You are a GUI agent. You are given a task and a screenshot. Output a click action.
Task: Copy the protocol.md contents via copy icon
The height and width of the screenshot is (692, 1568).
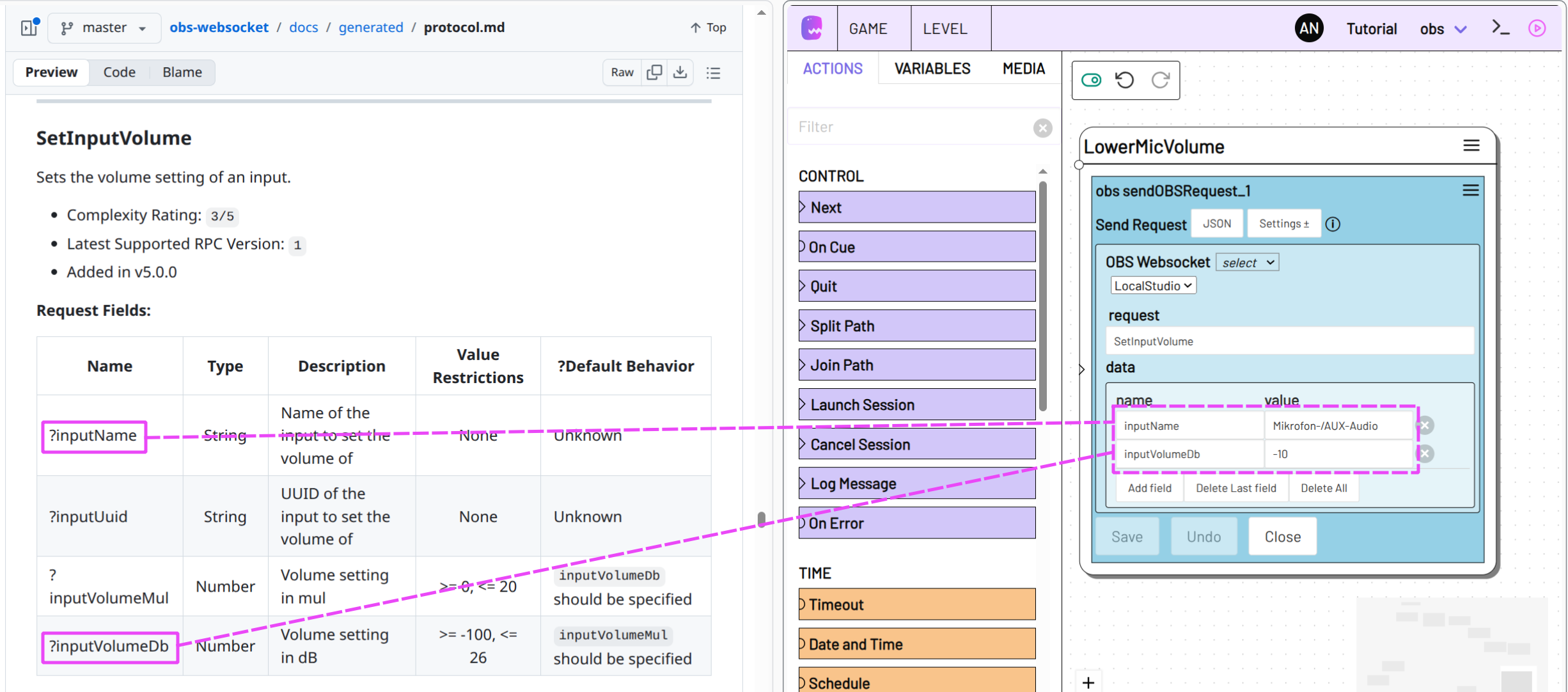(654, 72)
